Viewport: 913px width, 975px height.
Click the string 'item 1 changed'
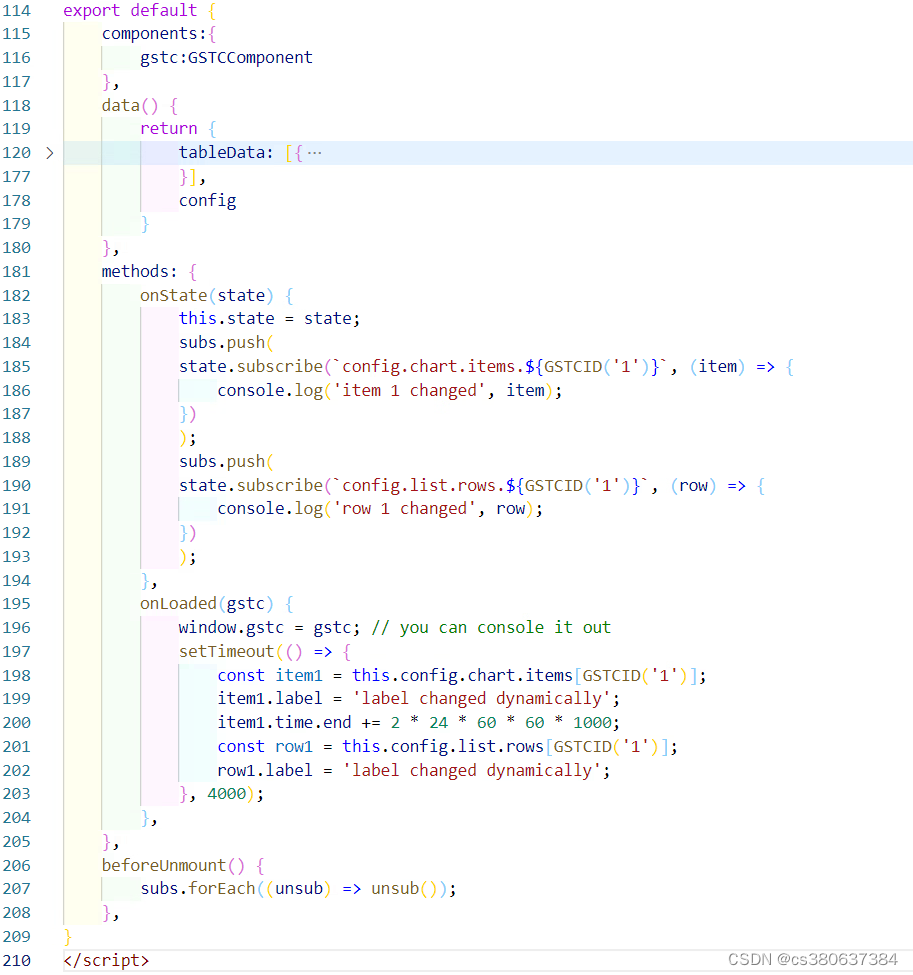[x=409, y=390]
